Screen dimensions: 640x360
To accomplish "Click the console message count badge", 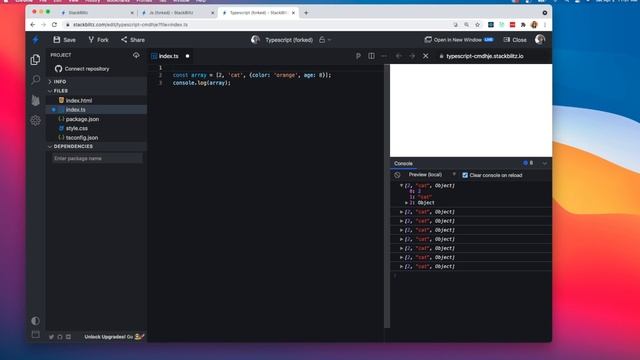I will pyautogui.click(x=528, y=163).
